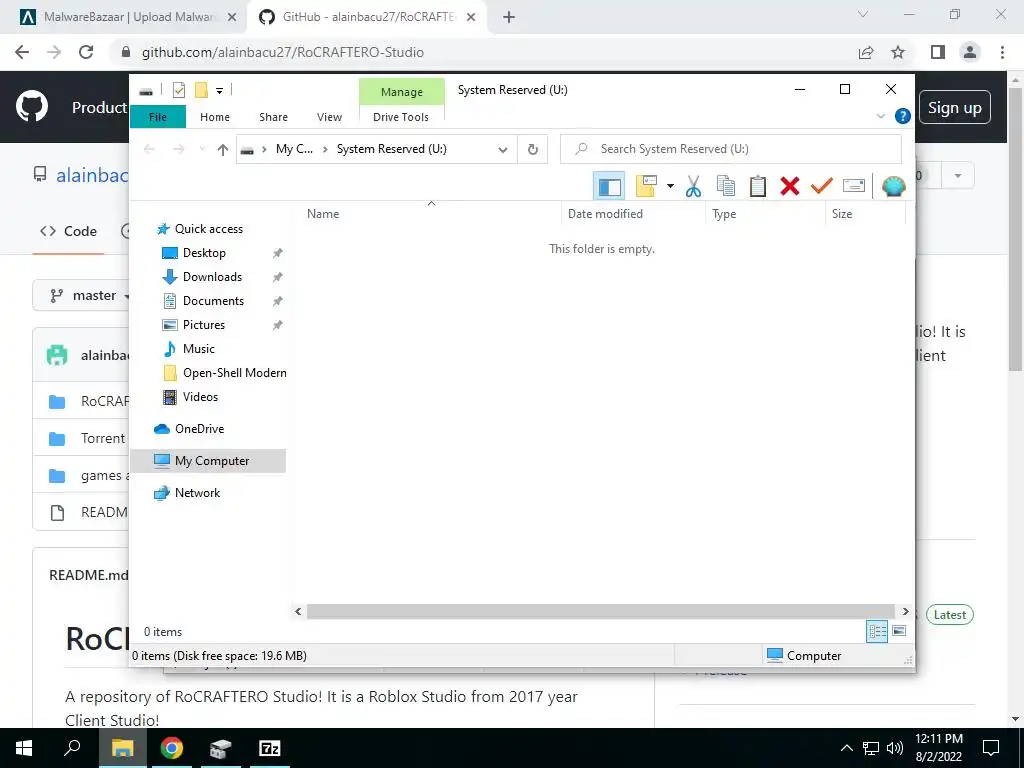This screenshot has width=1024, height=768.
Task: Open Chrome profile avatar icon
Action: point(970,52)
